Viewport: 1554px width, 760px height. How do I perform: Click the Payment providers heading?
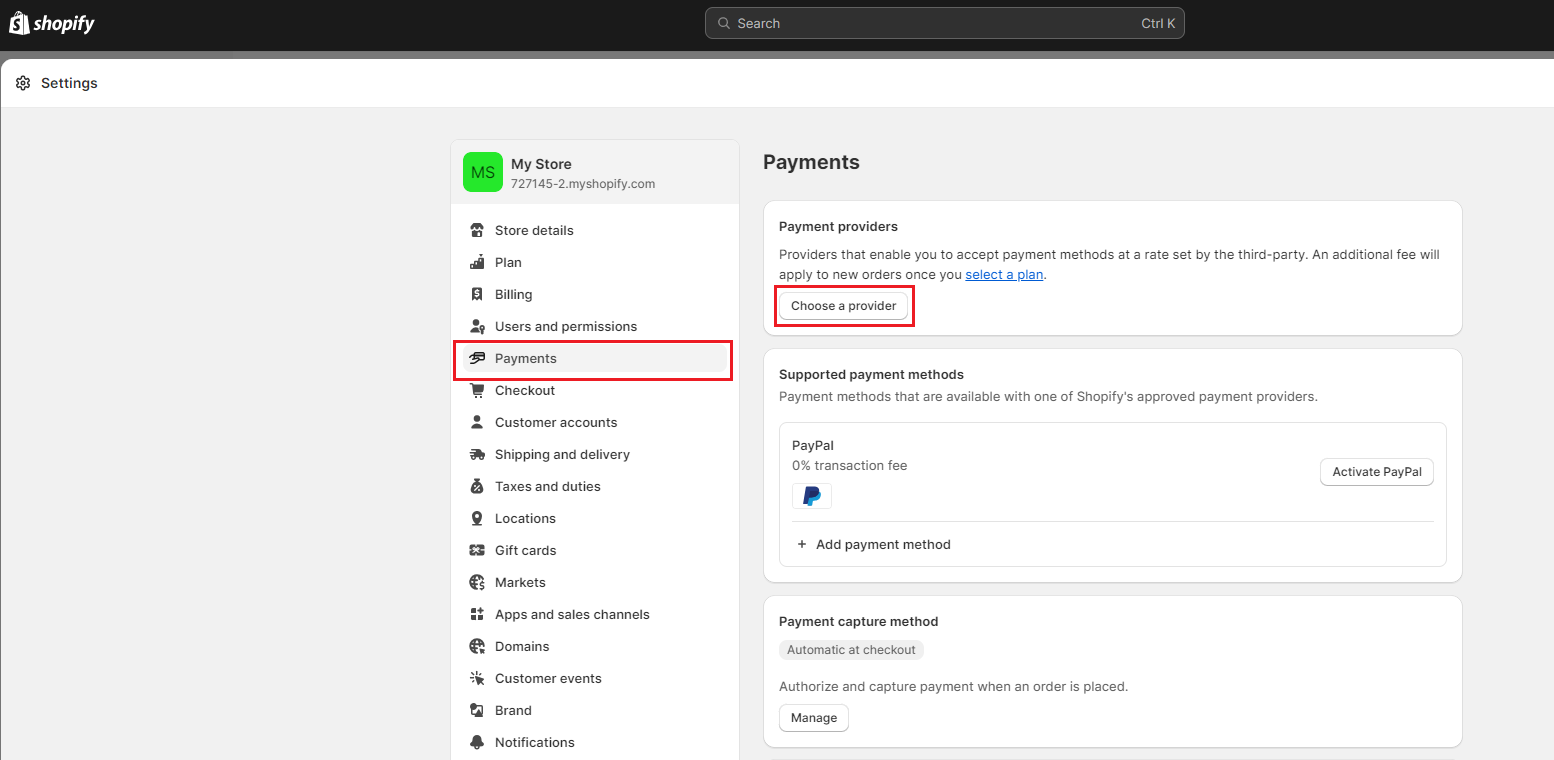pos(838,226)
